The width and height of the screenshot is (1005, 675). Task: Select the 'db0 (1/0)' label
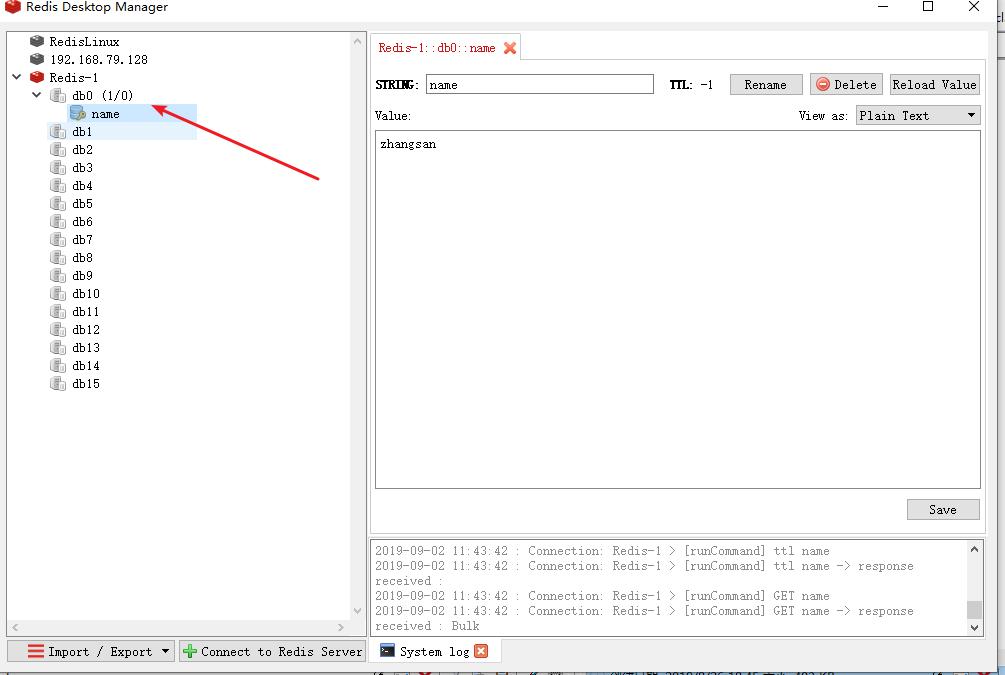[103, 96]
